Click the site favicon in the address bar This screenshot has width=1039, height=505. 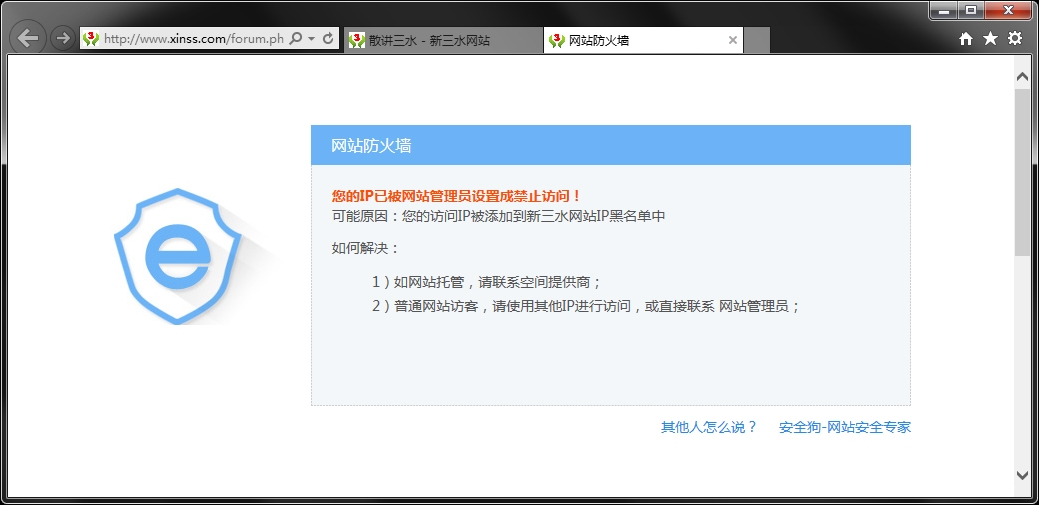(x=91, y=39)
